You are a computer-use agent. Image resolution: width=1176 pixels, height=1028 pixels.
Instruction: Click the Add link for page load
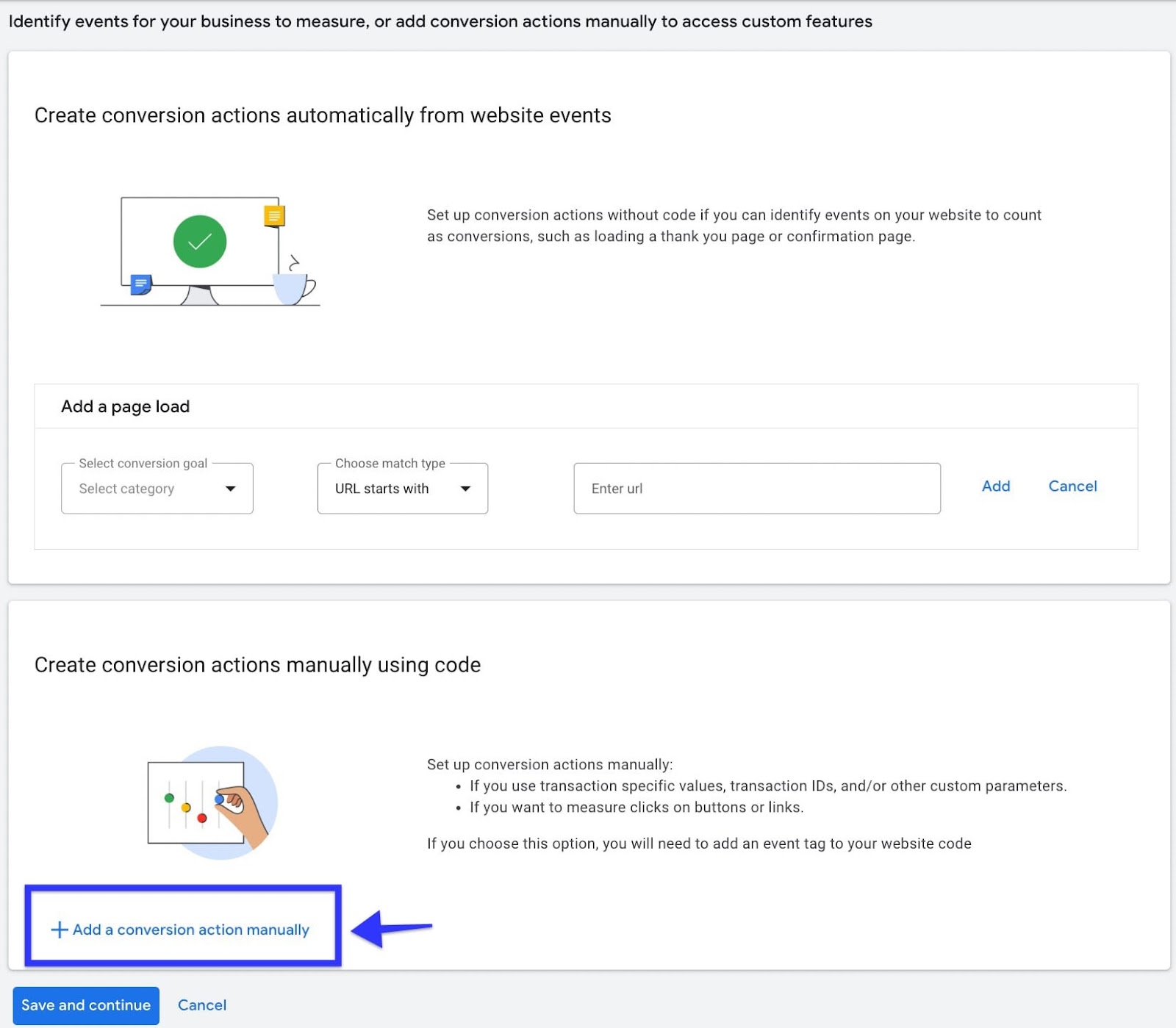point(996,486)
